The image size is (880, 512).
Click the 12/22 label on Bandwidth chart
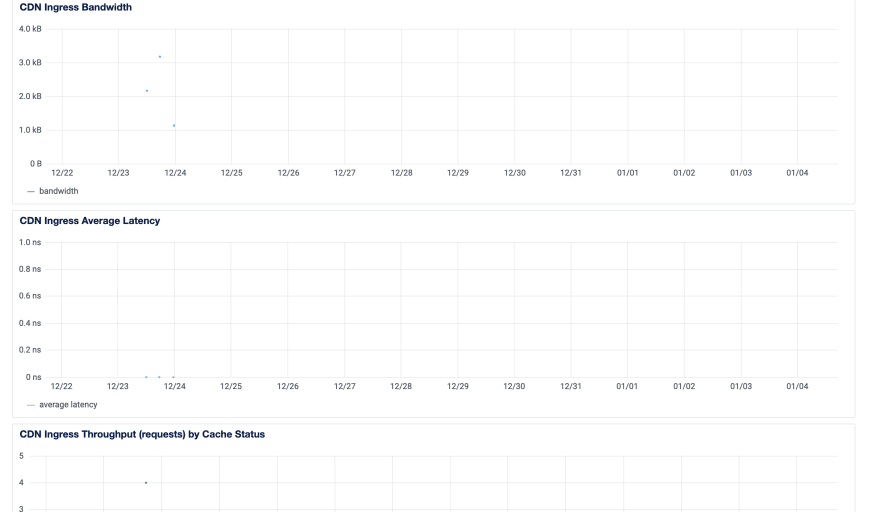62,173
